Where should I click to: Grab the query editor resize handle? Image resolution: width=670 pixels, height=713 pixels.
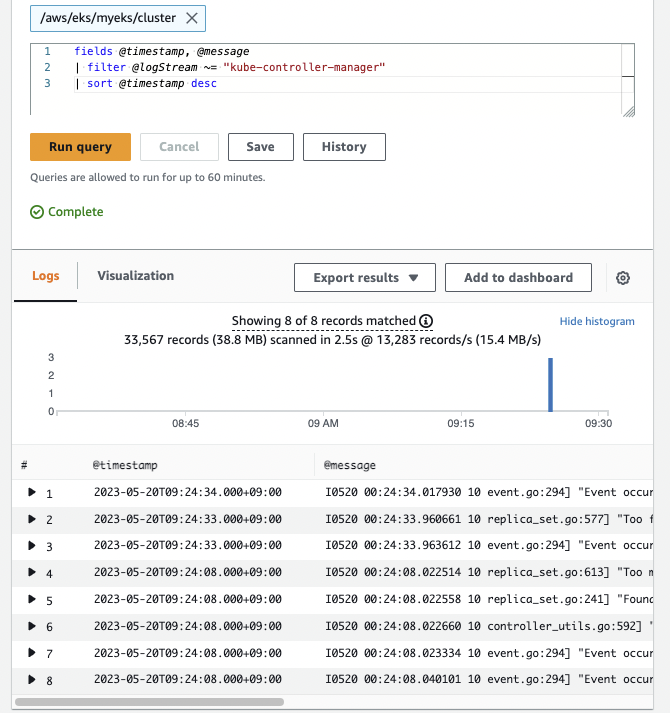(x=629, y=111)
